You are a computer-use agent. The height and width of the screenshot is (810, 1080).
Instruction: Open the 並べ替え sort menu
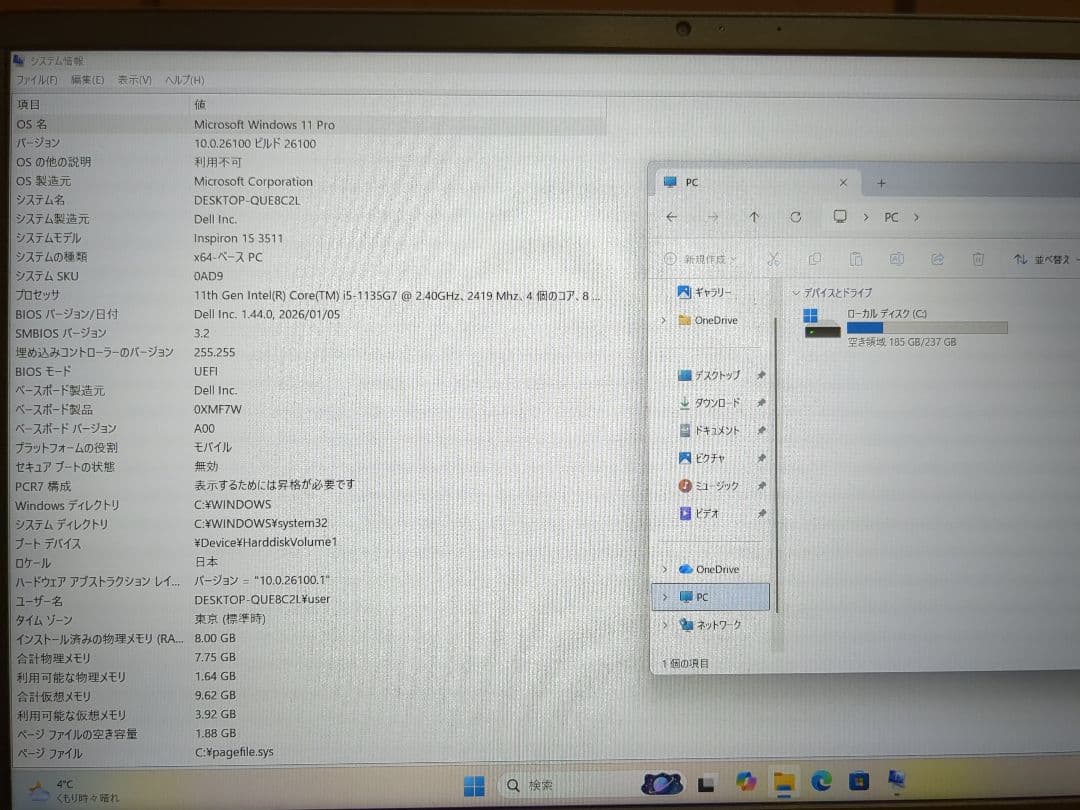click(x=1040, y=258)
